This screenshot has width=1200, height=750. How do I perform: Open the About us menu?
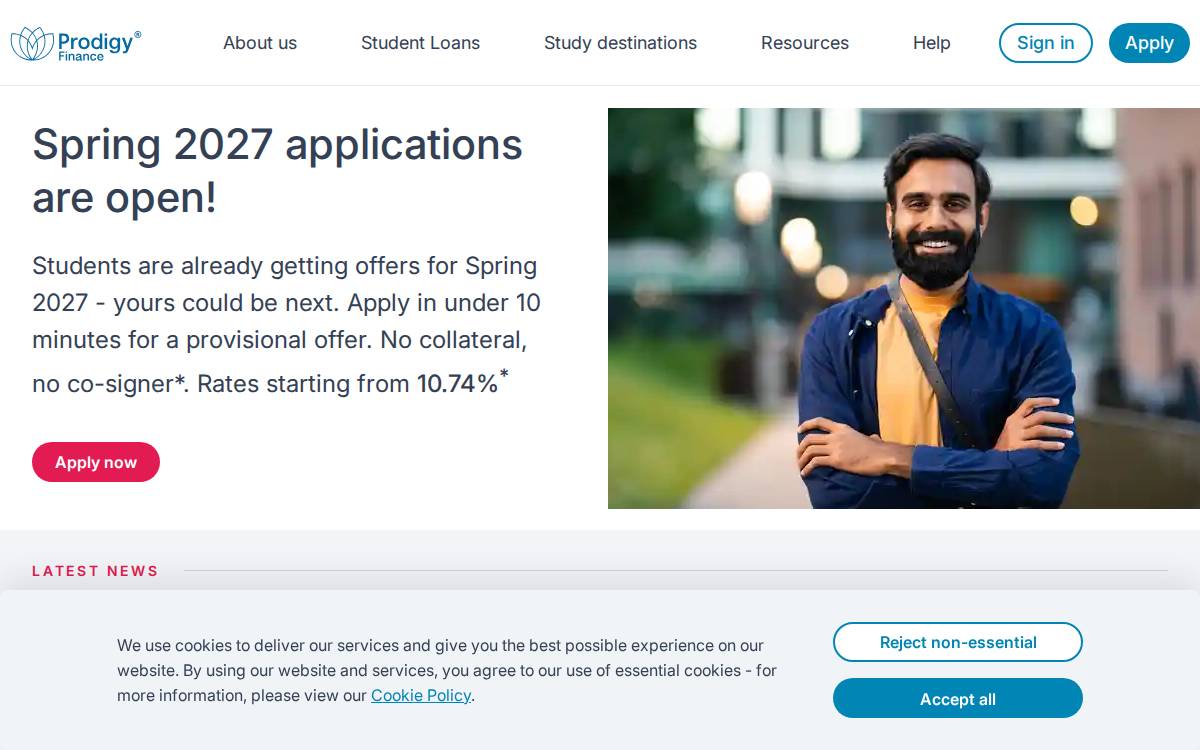pyautogui.click(x=260, y=43)
